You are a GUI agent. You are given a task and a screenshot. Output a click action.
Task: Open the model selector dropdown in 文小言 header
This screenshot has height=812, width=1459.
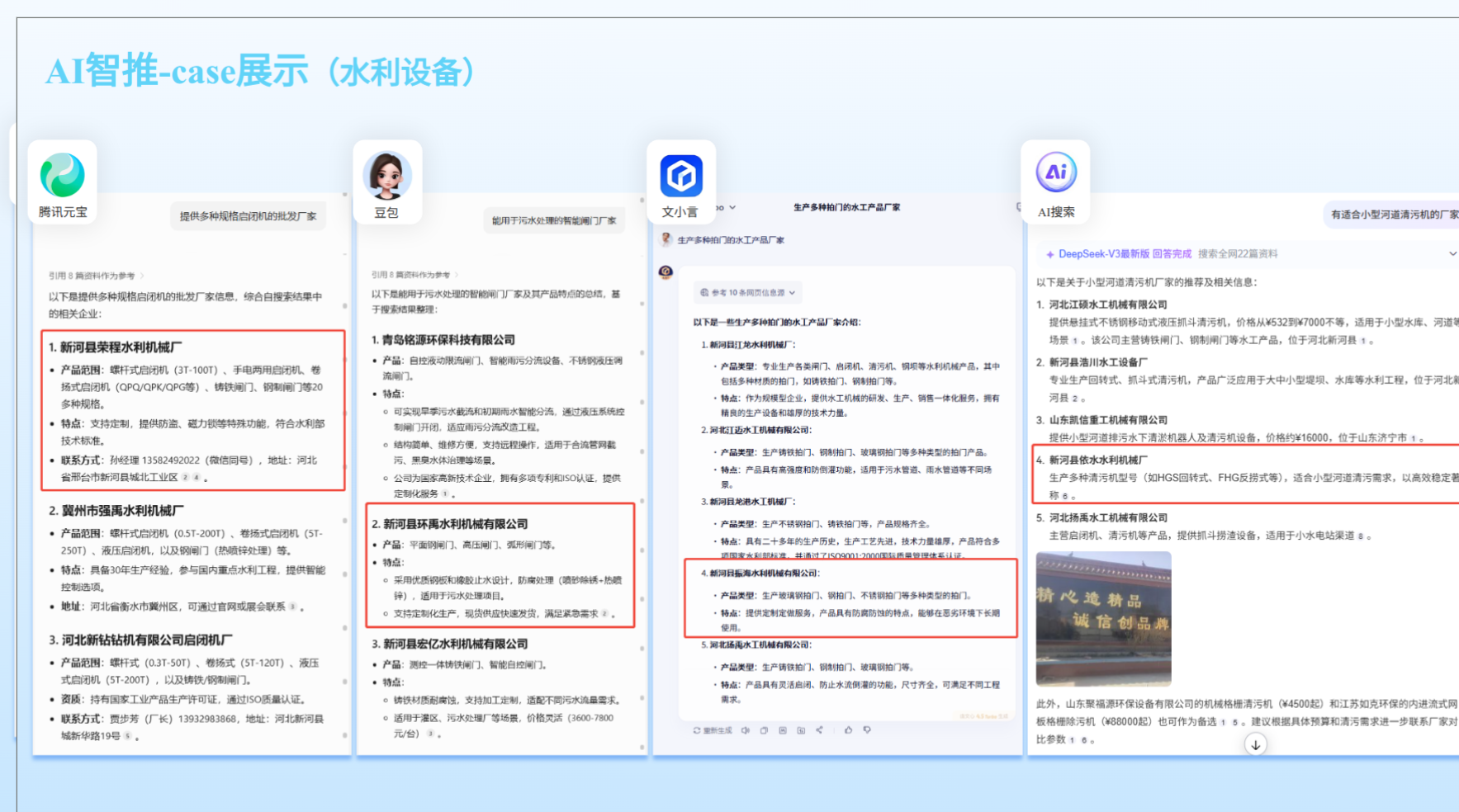(732, 207)
